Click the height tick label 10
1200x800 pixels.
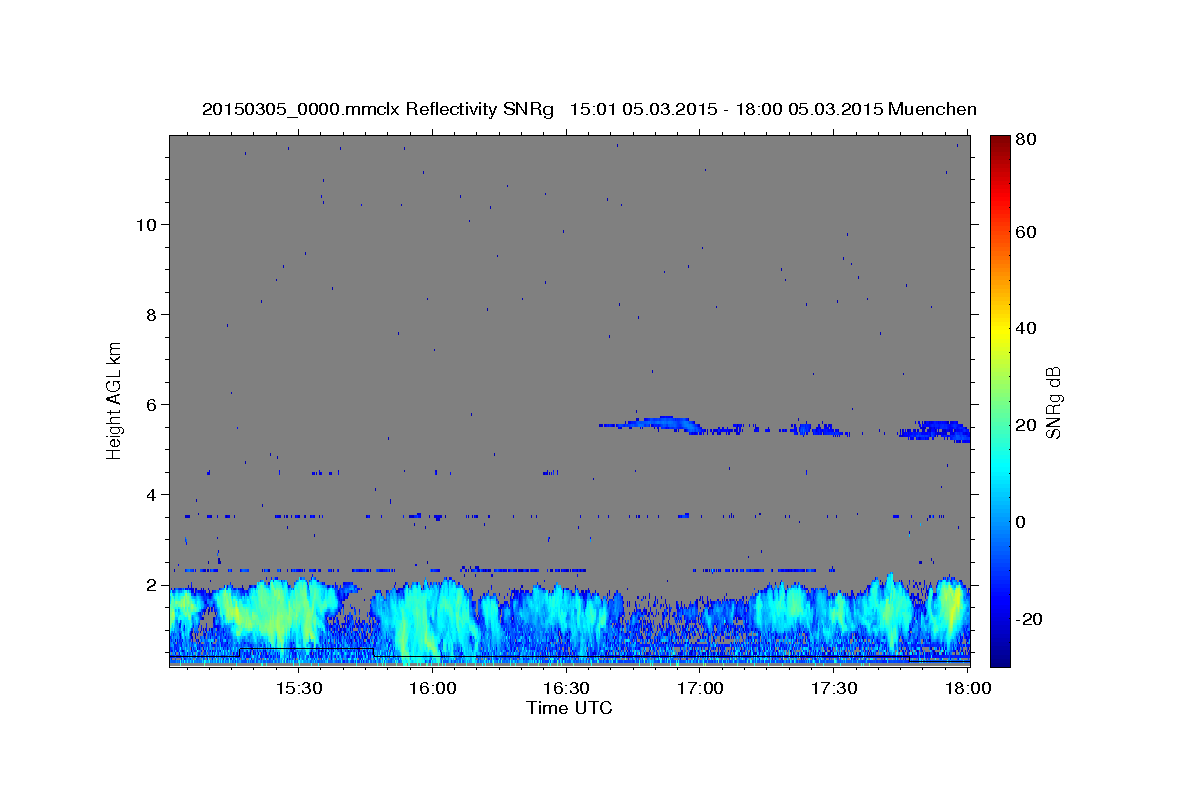pyautogui.click(x=146, y=224)
